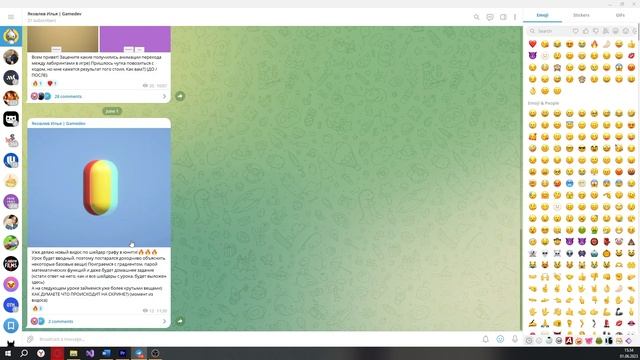Viewport: 640px width, 360px height.
Task: Open the channel discussion icon in header
Action: pyautogui.click(x=490, y=17)
